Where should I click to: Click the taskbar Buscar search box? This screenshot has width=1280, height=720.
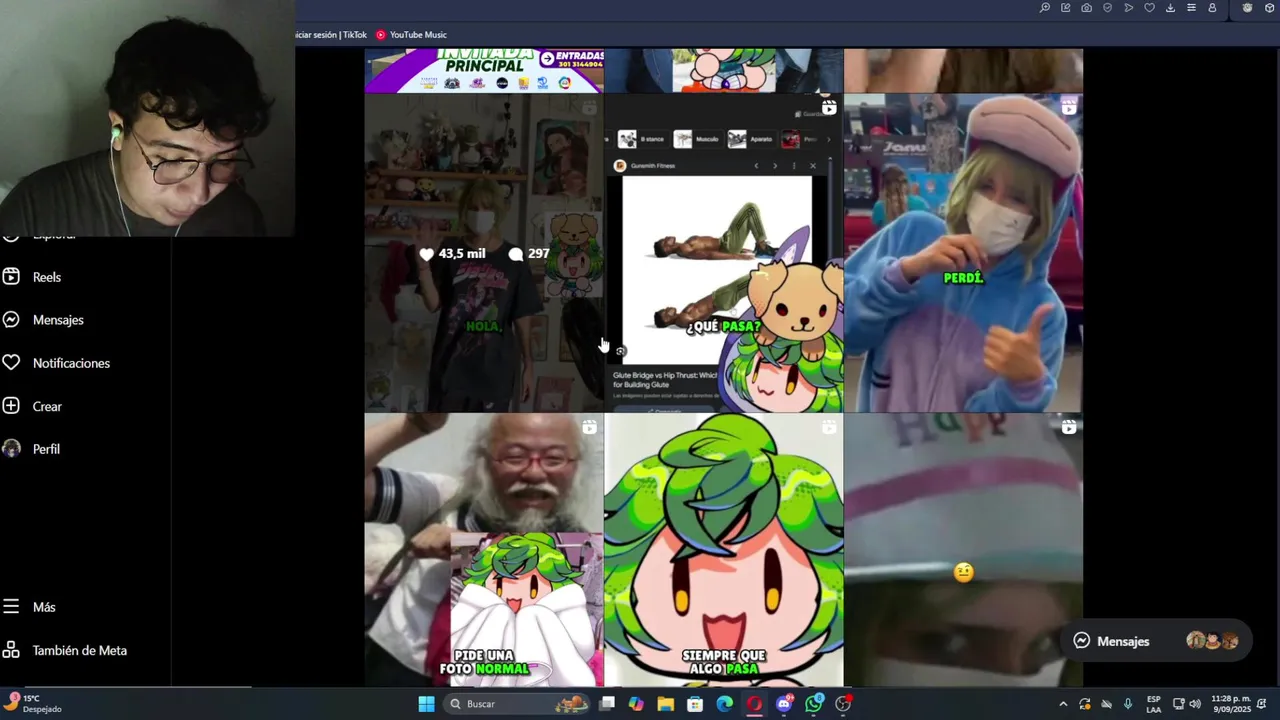[x=518, y=704]
